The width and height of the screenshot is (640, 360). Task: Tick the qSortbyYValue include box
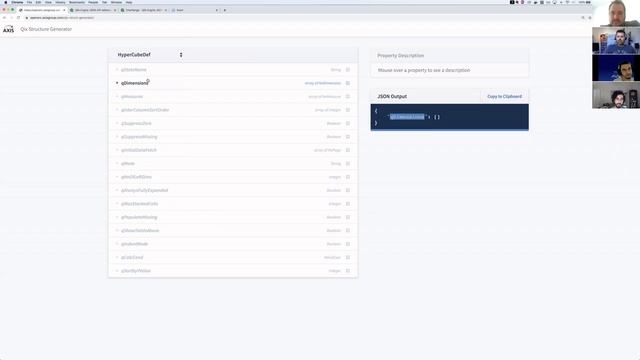[348, 271]
